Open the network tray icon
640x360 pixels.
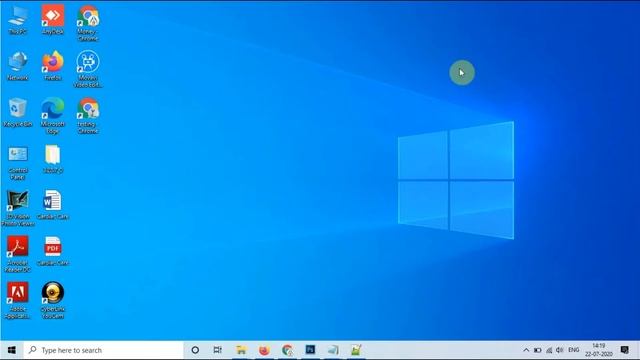click(549, 350)
